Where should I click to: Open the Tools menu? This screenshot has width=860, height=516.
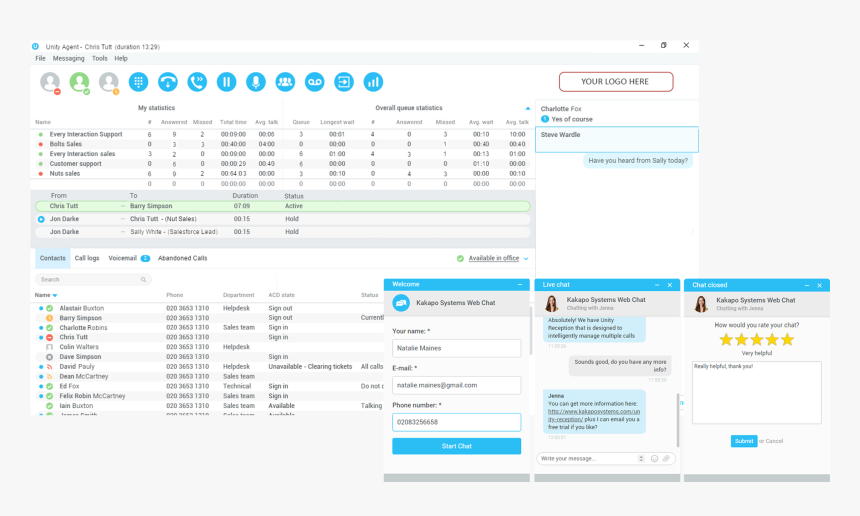pos(99,58)
